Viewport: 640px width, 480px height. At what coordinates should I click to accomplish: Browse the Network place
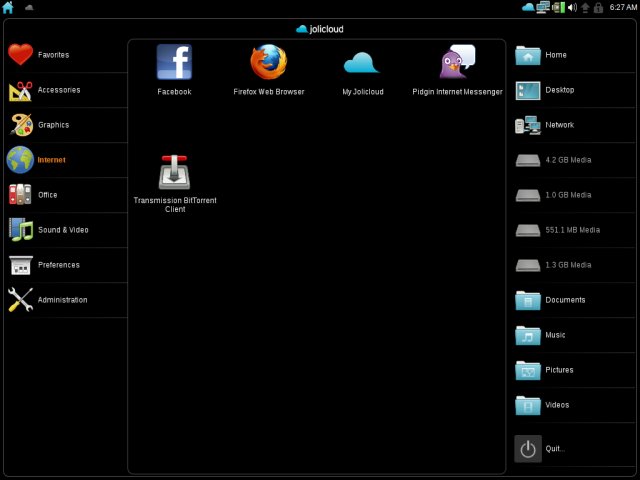574,125
